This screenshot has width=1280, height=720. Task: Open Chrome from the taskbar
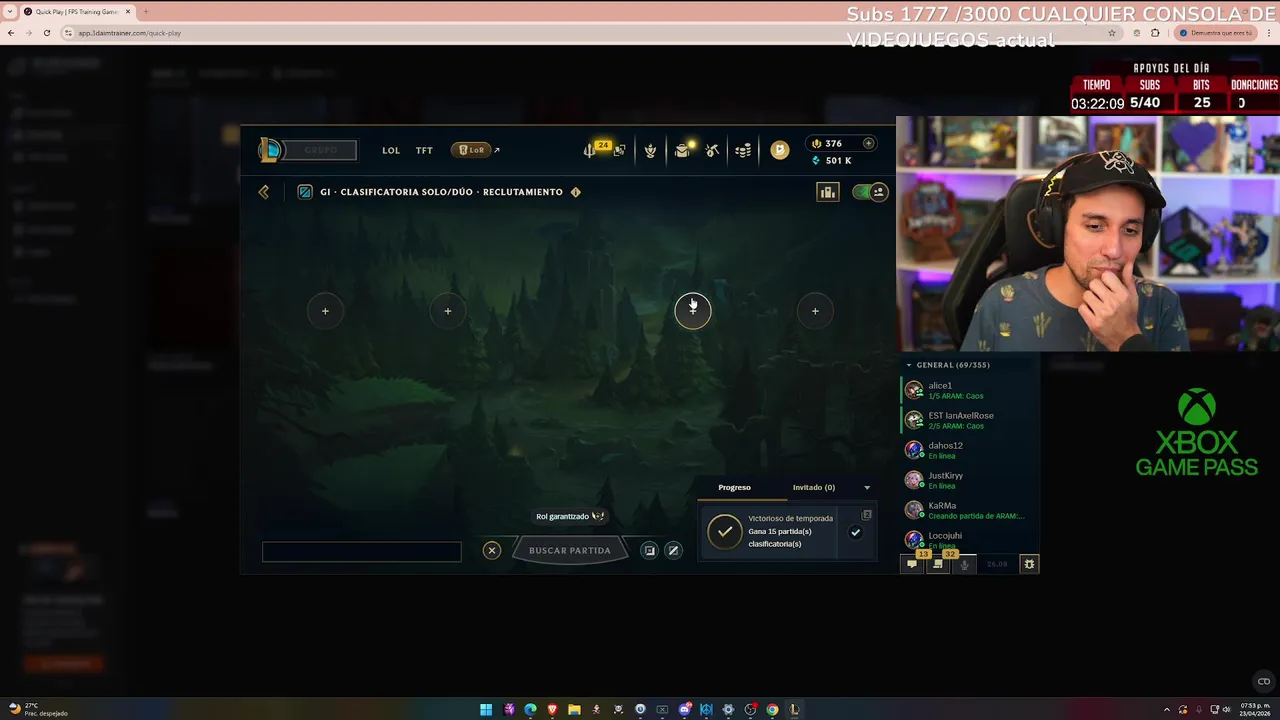[x=772, y=710]
